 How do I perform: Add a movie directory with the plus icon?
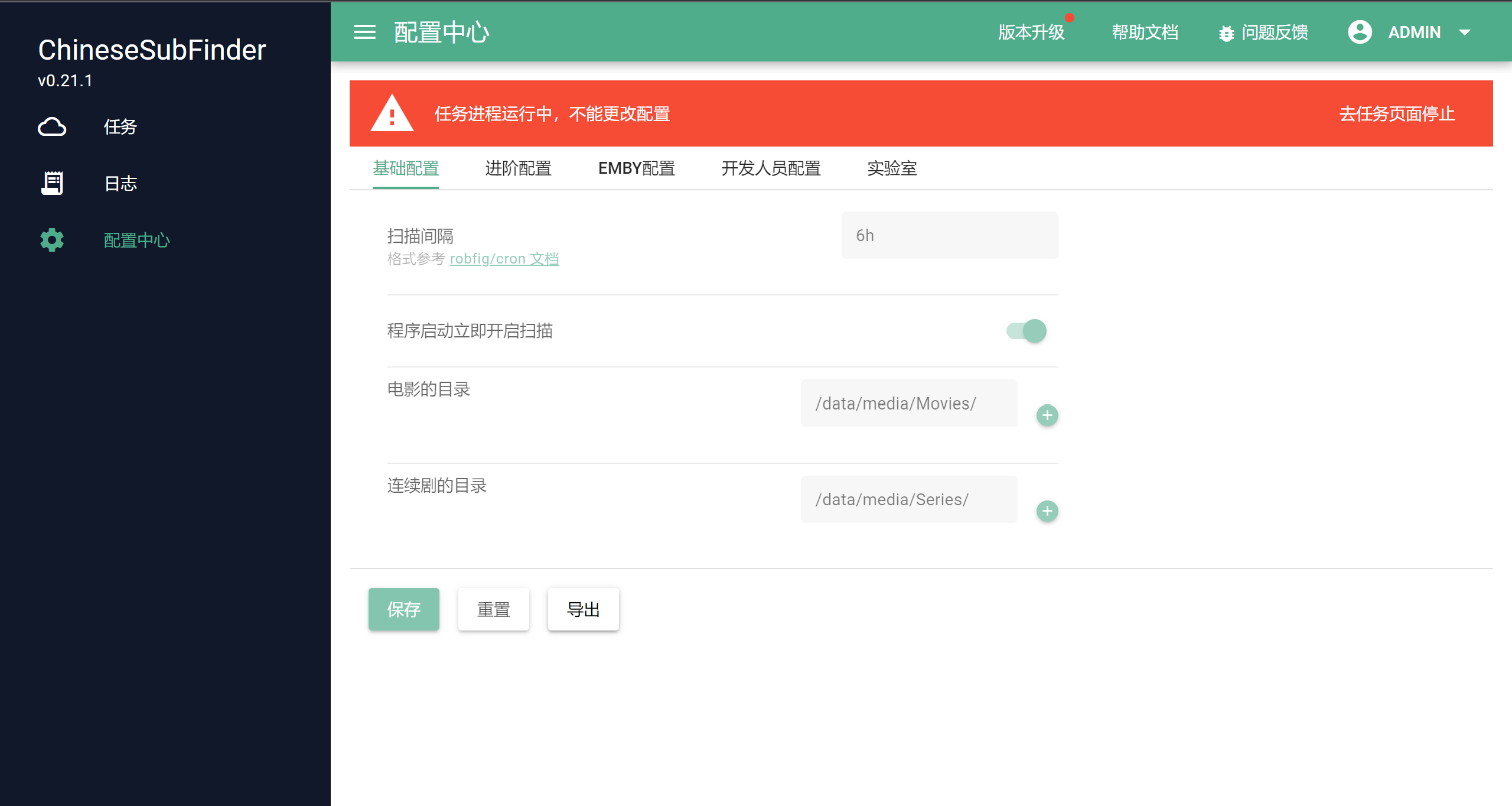click(x=1047, y=415)
